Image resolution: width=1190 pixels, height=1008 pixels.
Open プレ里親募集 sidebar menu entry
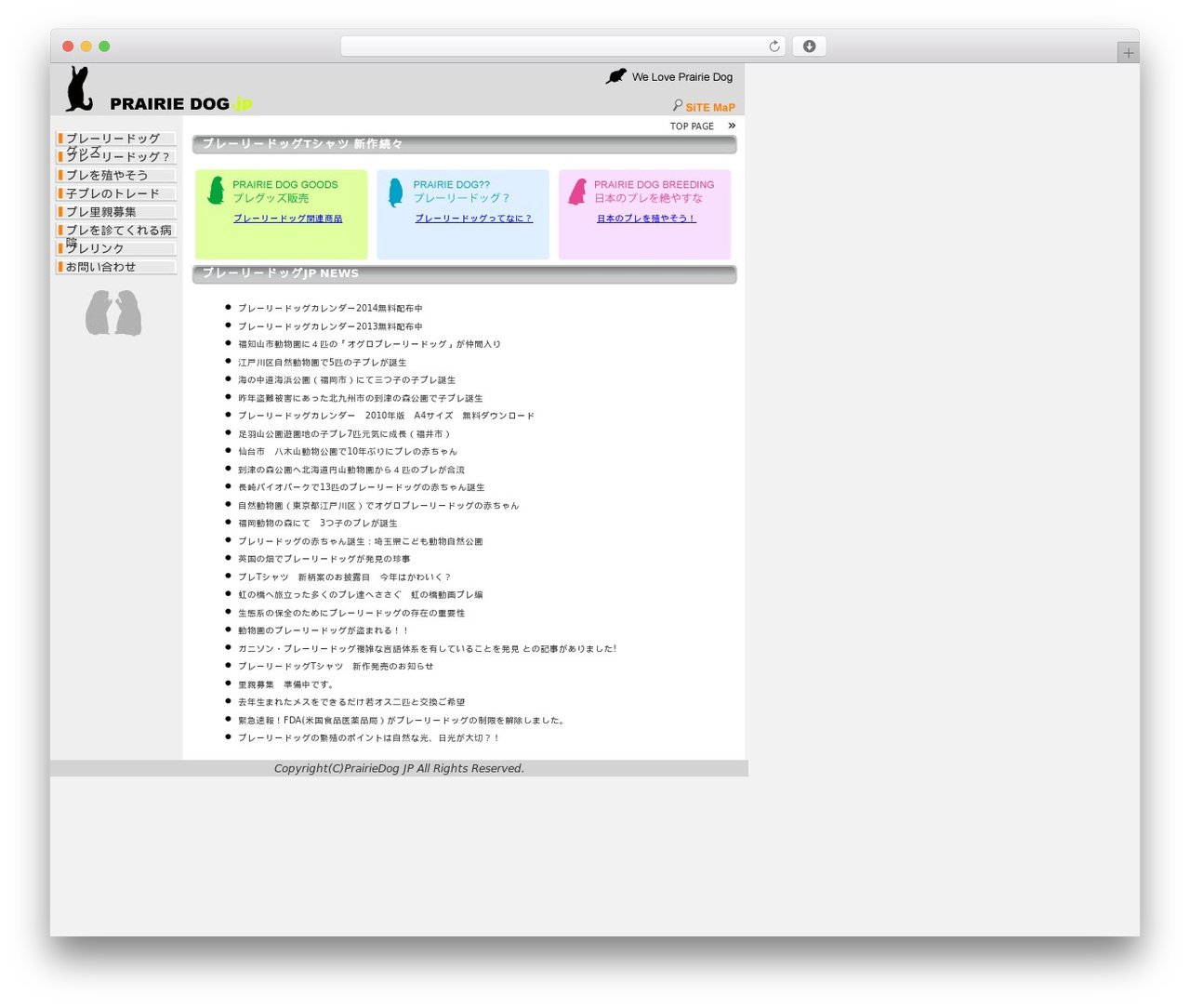pos(116,212)
